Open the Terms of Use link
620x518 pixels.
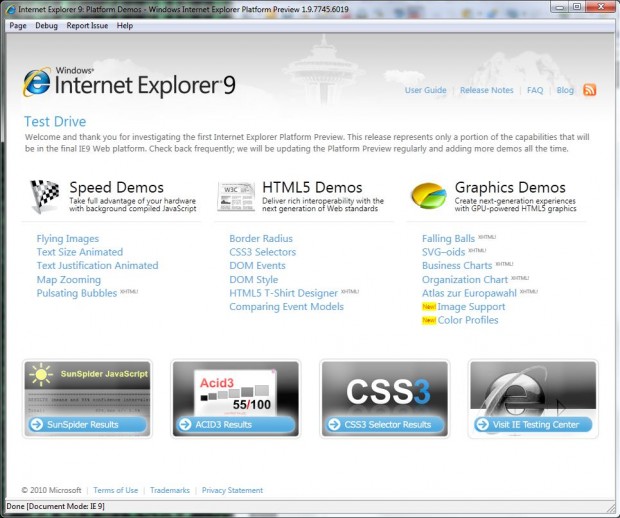(x=115, y=490)
